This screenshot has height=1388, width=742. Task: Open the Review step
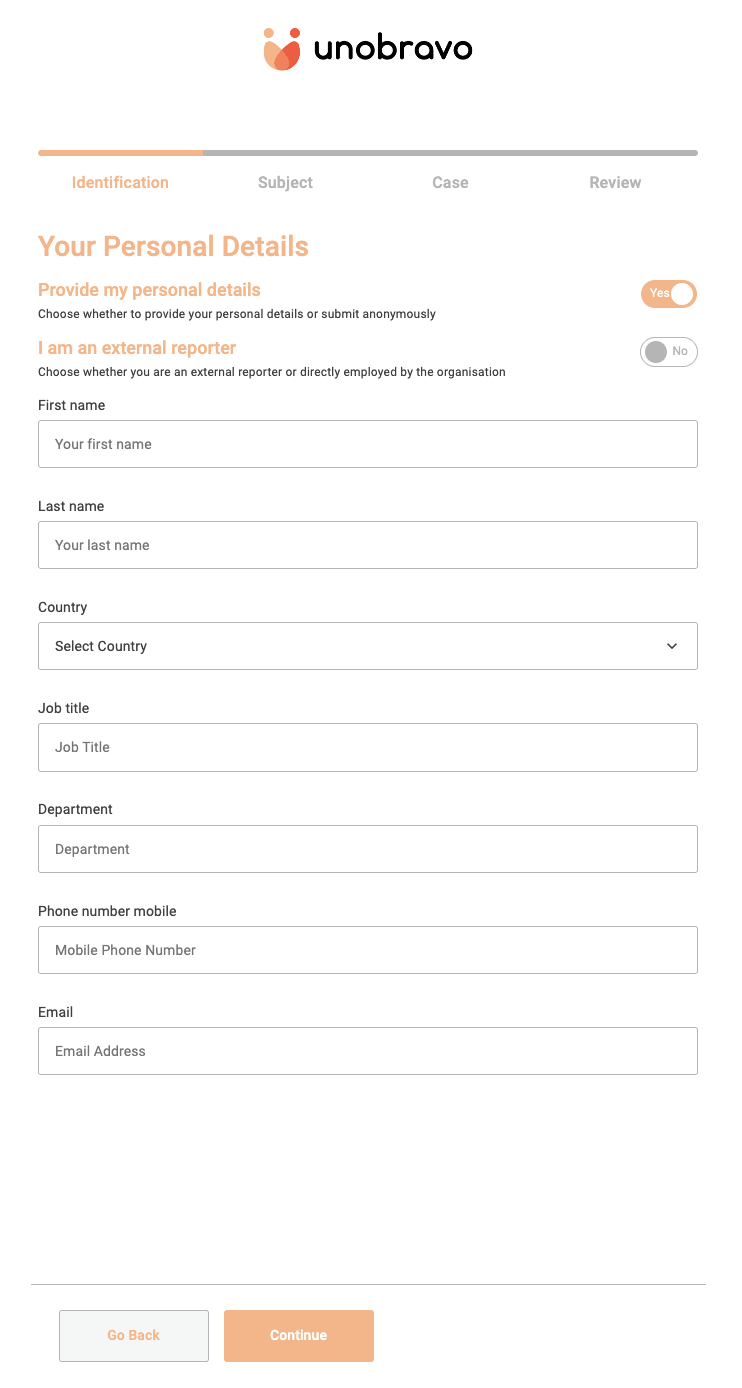pos(615,183)
